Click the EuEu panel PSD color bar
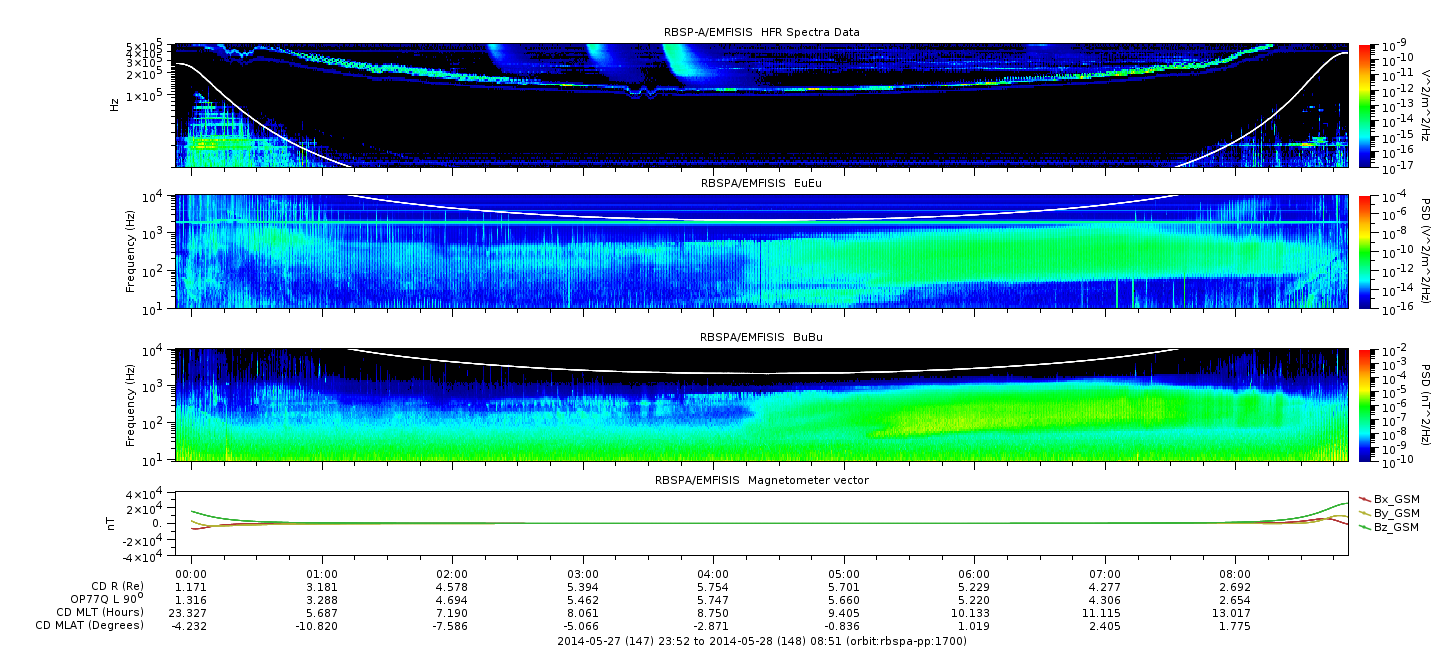Viewport: 1447px width, 658px height. pyautogui.click(x=1364, y=251)
